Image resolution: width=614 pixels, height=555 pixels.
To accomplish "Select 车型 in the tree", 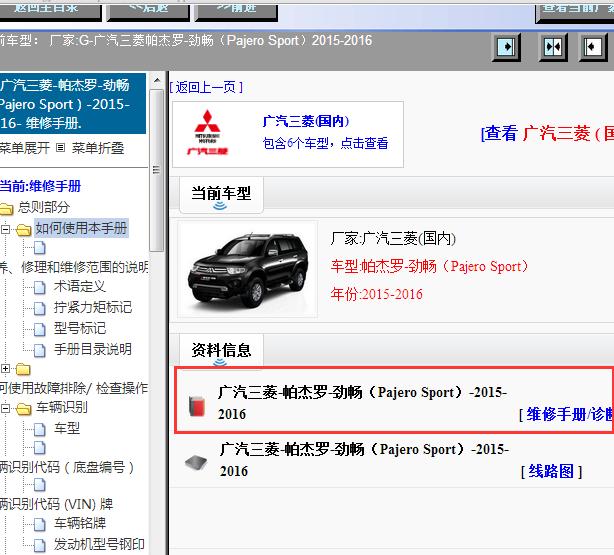I will pos(67,428).
